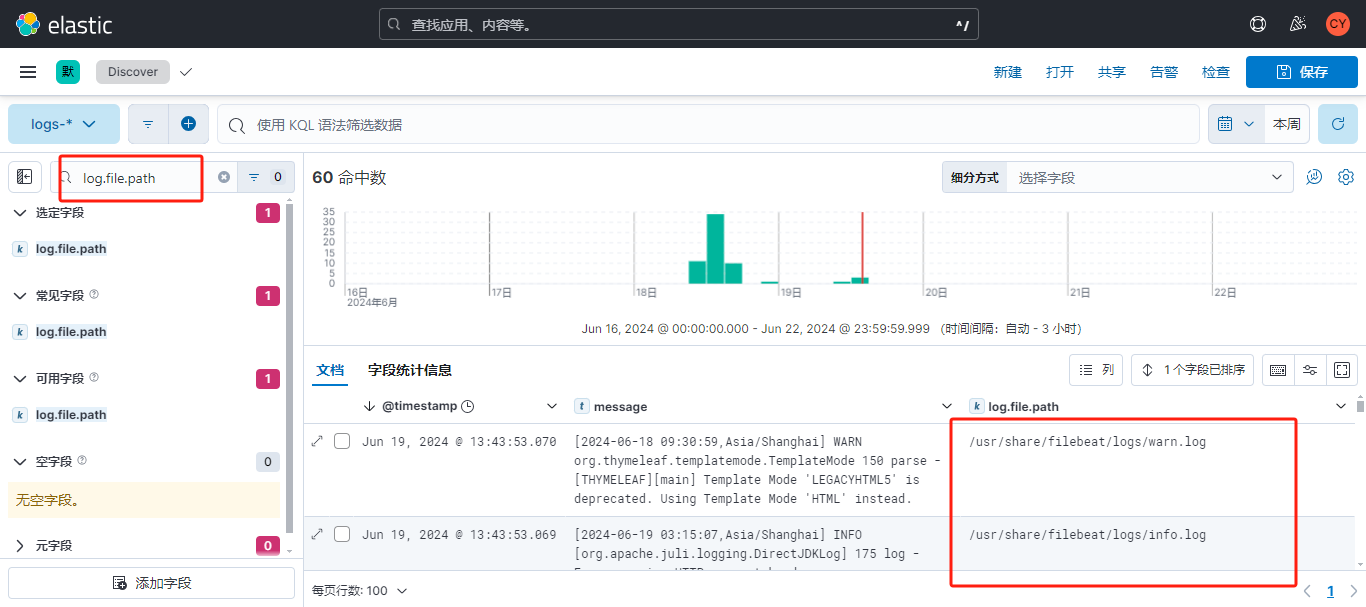
Task: Select the checkbox for warn.log row
Action: (x=342, y=441)
